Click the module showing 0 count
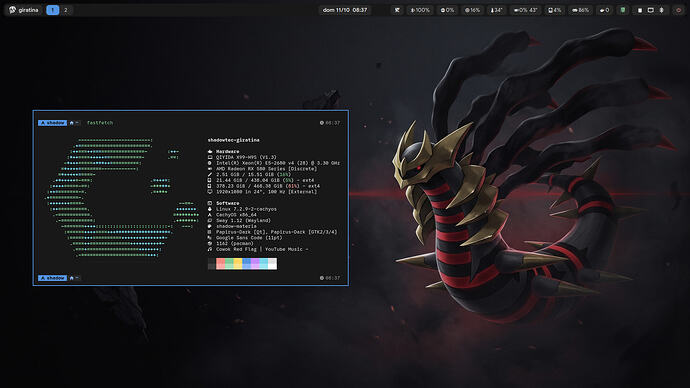690x388 pixels. click(x=604, y=10)
